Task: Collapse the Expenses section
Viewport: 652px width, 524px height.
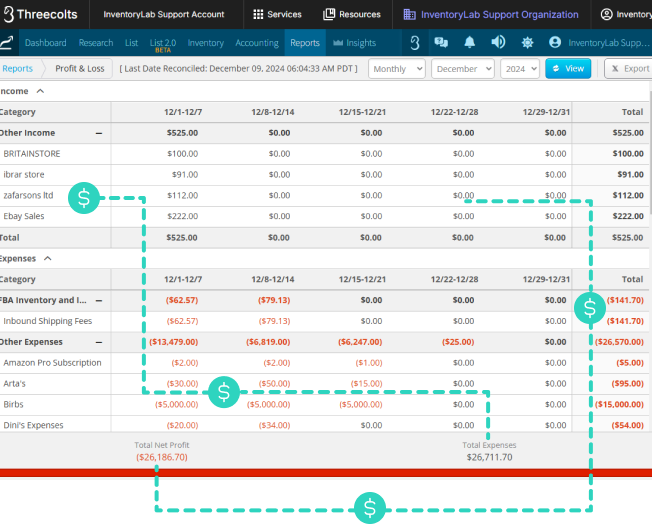Action: click(x=48, y=259)
